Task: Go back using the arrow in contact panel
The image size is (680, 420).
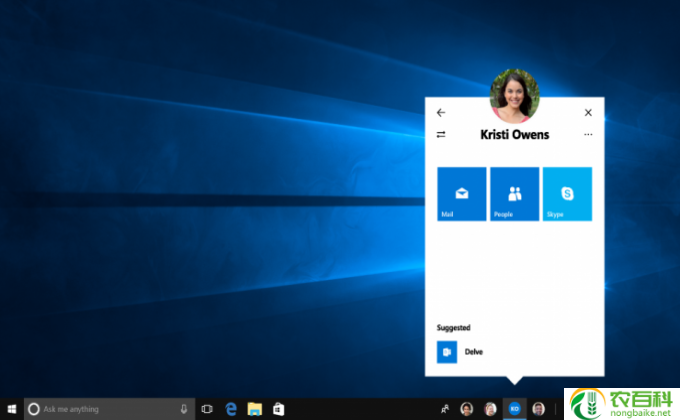Action: coord(441,113)
